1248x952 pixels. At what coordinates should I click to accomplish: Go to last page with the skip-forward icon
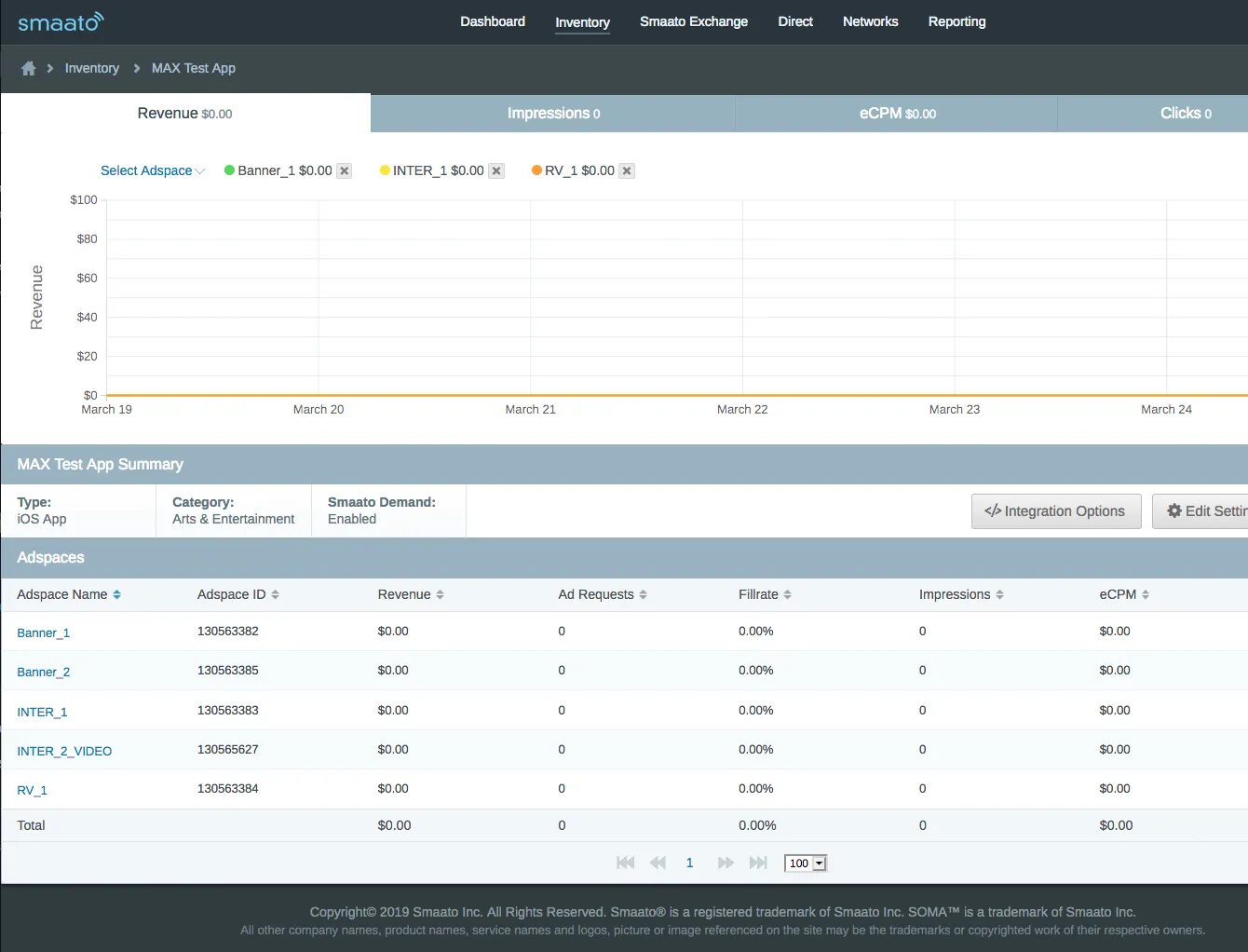[758, 863]
